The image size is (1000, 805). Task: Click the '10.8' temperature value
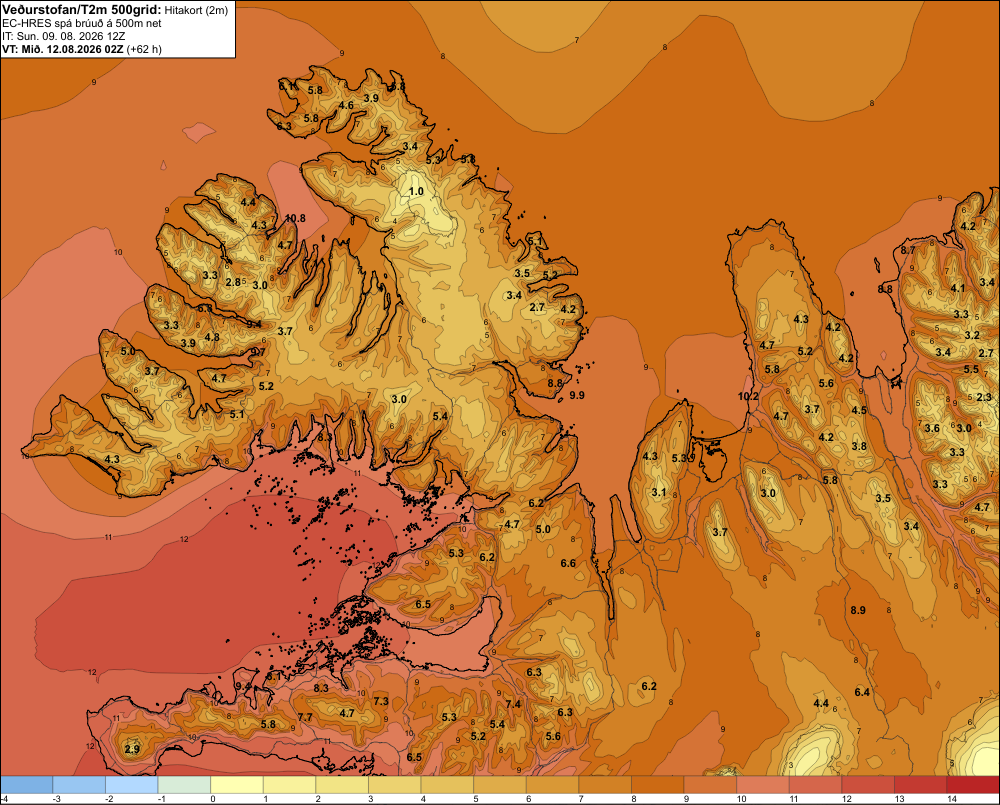point(295,218)
